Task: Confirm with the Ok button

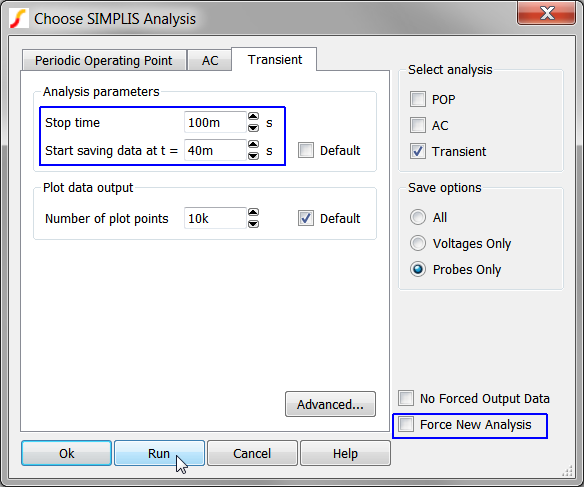Action: click(67, 453)
